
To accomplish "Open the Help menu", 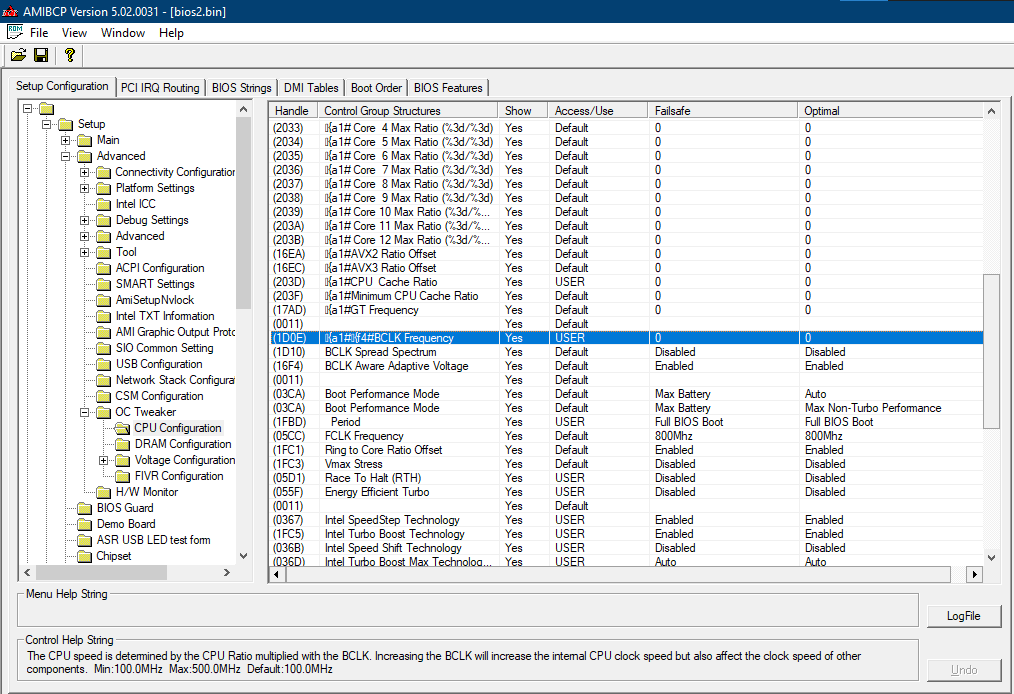I will point(171,33).
